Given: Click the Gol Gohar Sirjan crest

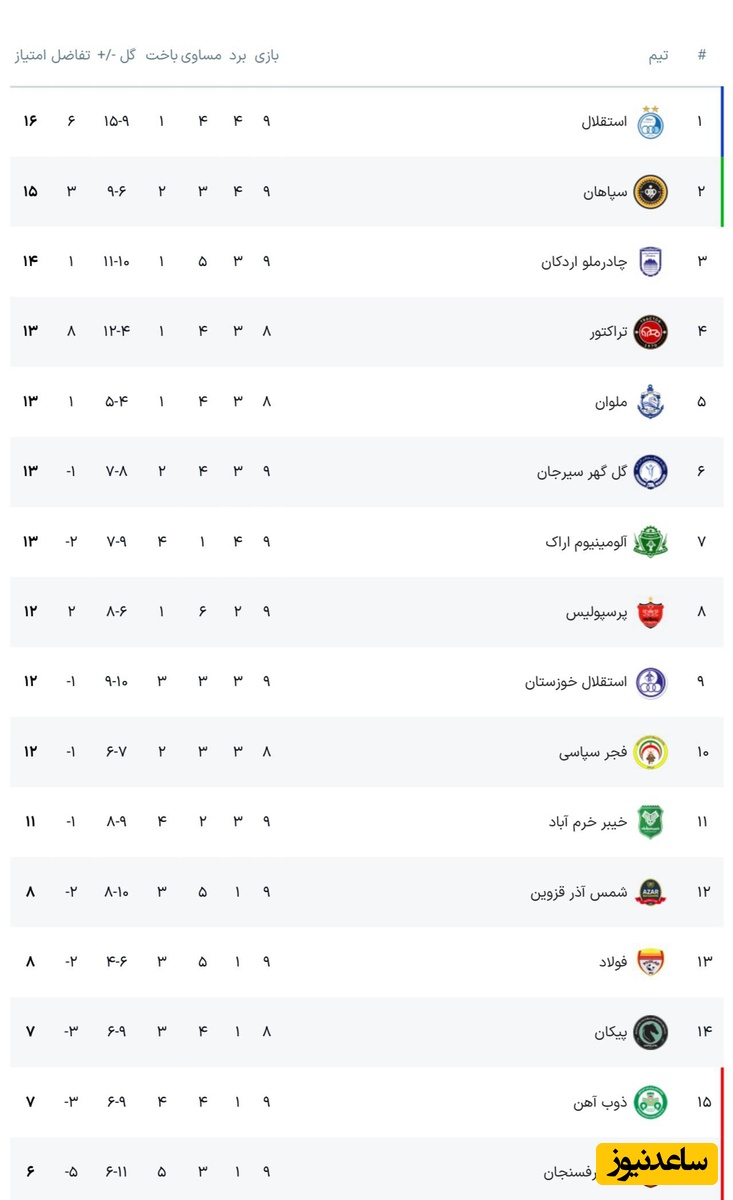Looking at the screenshot, I should [650, 471].
